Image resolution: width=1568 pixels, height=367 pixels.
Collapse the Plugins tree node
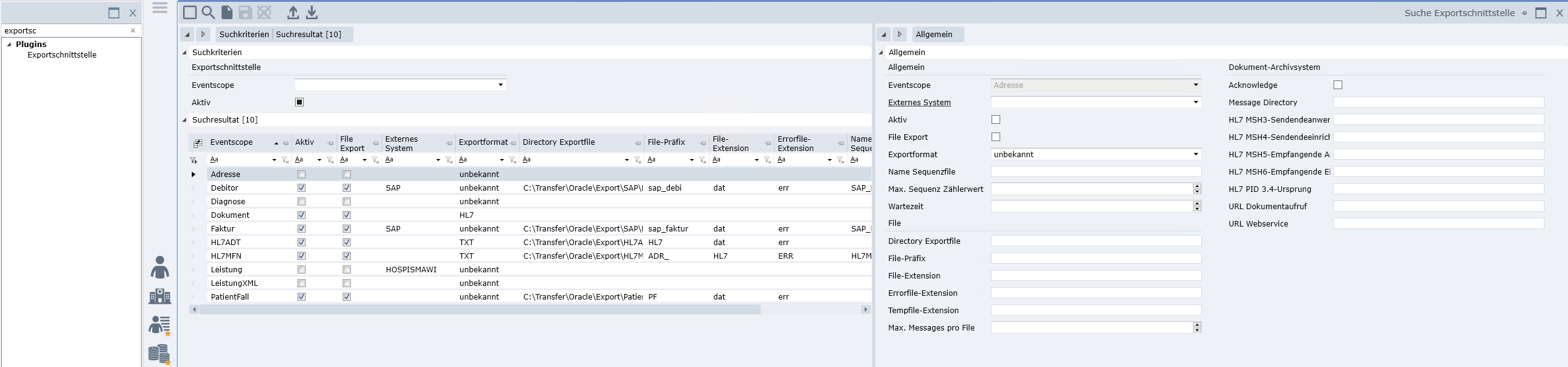tap(9, 45)
